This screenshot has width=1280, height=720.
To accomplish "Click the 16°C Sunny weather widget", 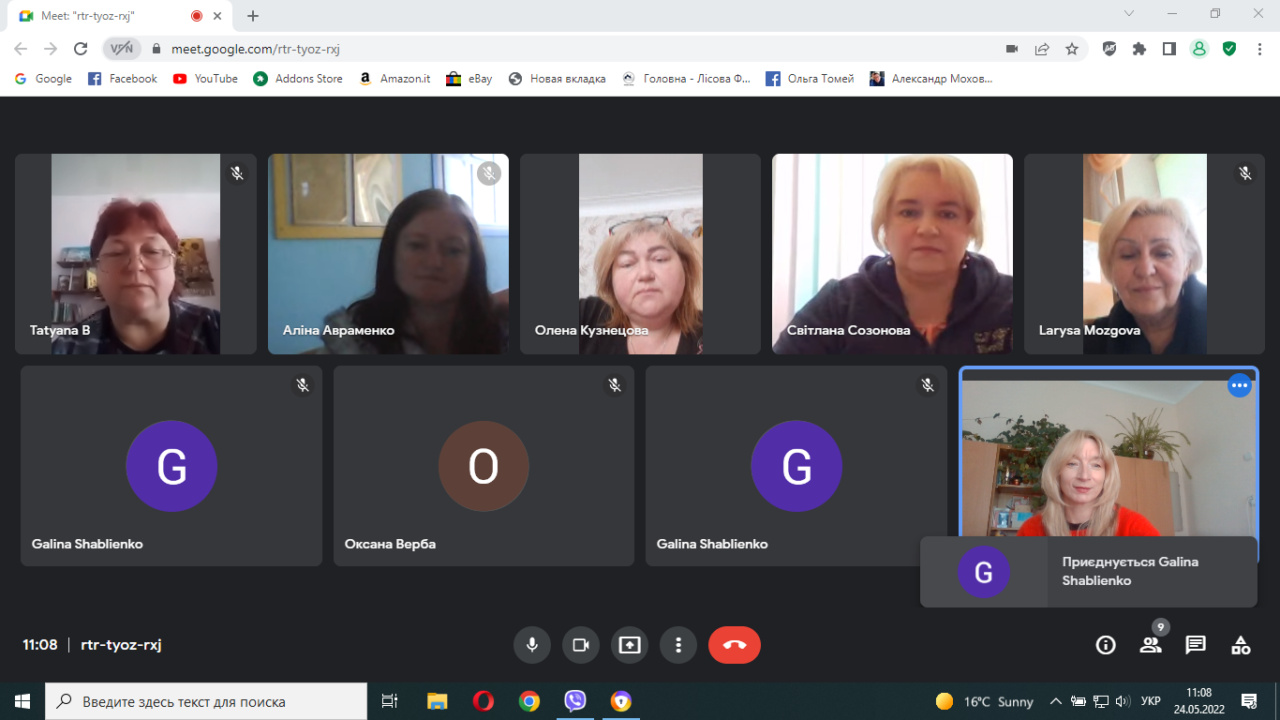I will (x=984, y=701).
